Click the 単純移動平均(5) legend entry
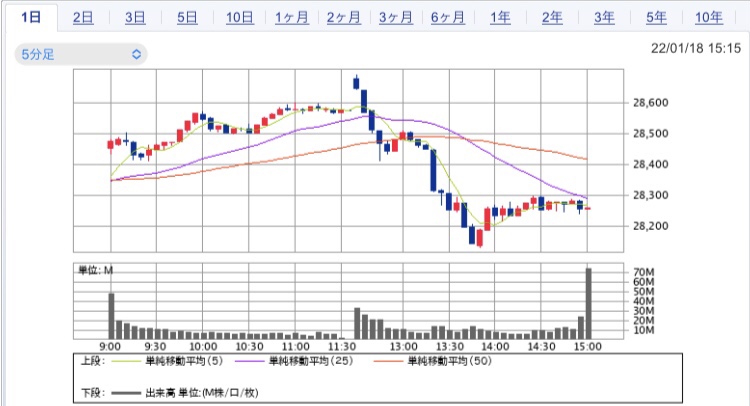Screen dimensions: 750x406 click(x=184, y=361)
